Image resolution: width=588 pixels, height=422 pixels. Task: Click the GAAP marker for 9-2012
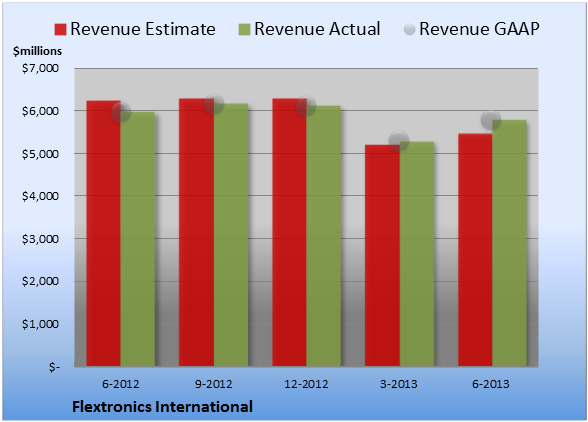tap(214, 104)
